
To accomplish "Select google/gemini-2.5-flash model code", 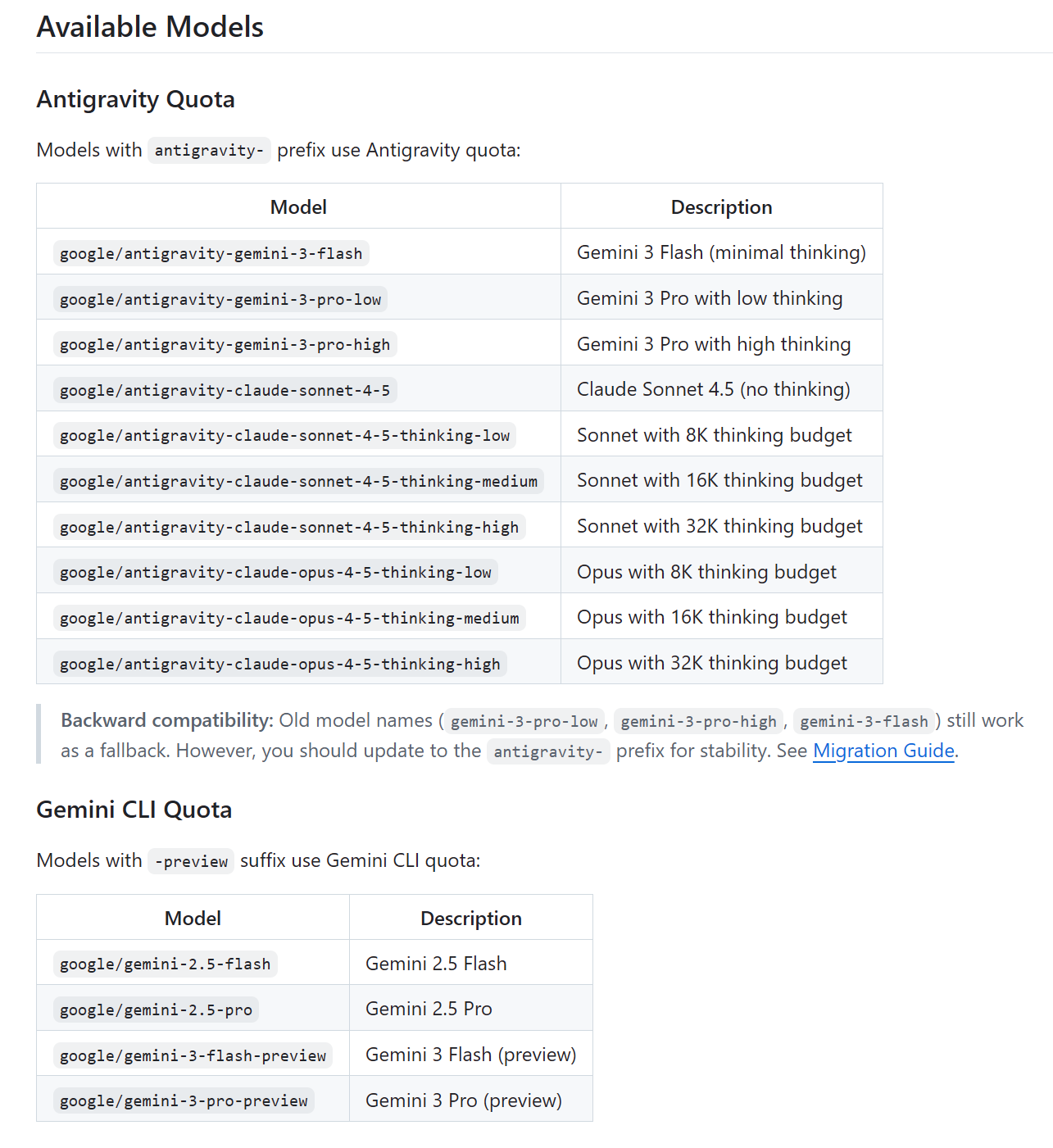I will point(165,964).
